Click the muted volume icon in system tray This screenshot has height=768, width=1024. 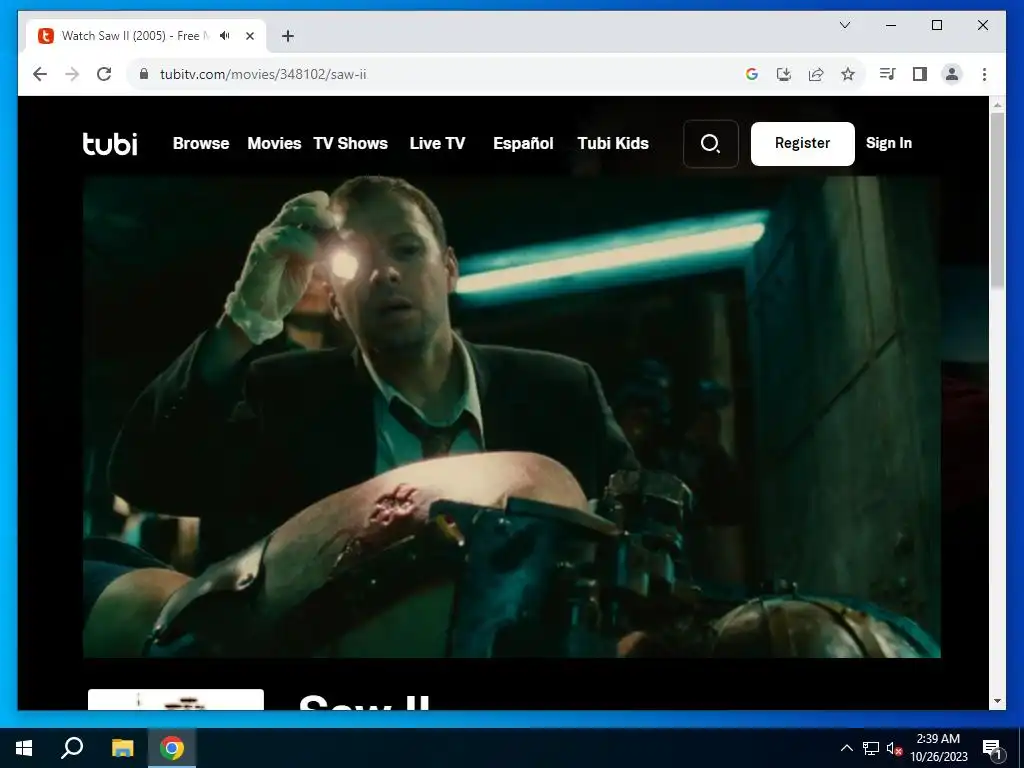[894, 748]
